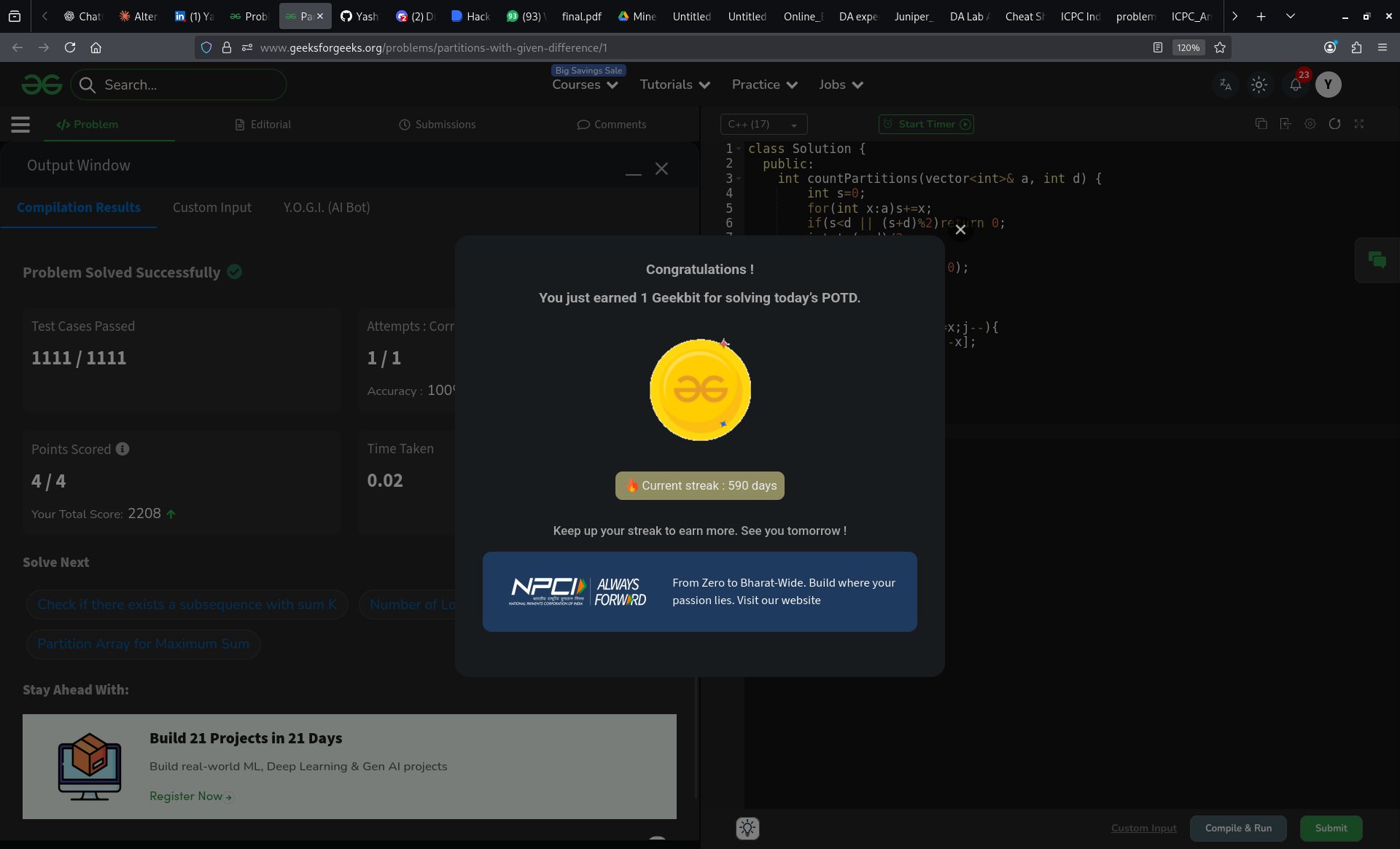Open the Y.O.G.I. (AI Bot) tab

coord(327,208)
